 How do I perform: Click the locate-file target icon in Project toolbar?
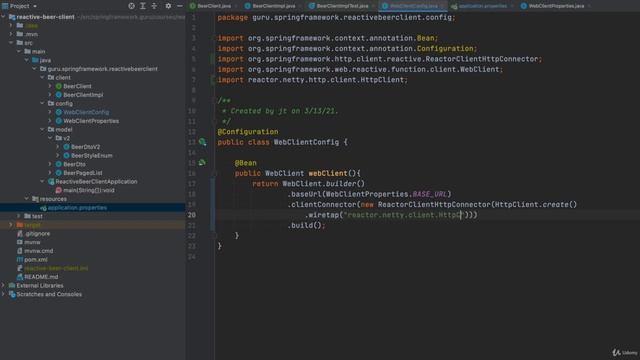(x=131, y=6)
